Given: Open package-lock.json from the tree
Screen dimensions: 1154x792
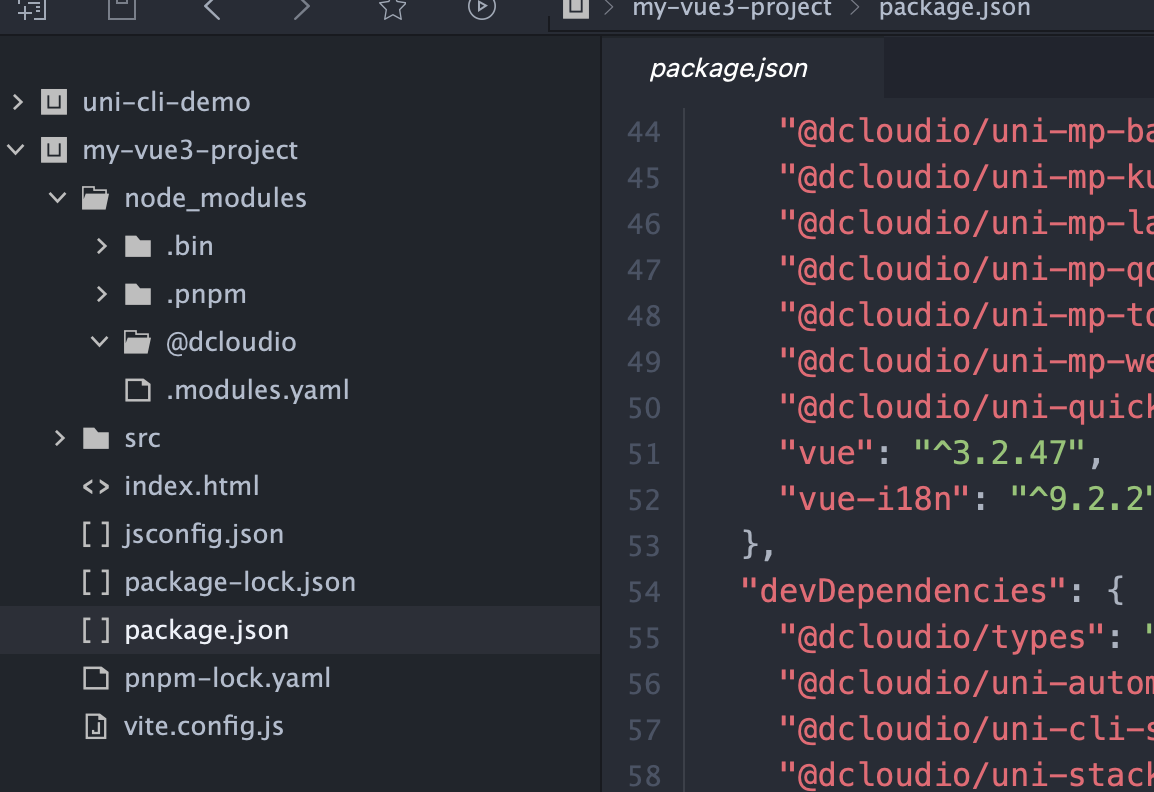Looking at the screenshot, I should [x=240, y=583].
